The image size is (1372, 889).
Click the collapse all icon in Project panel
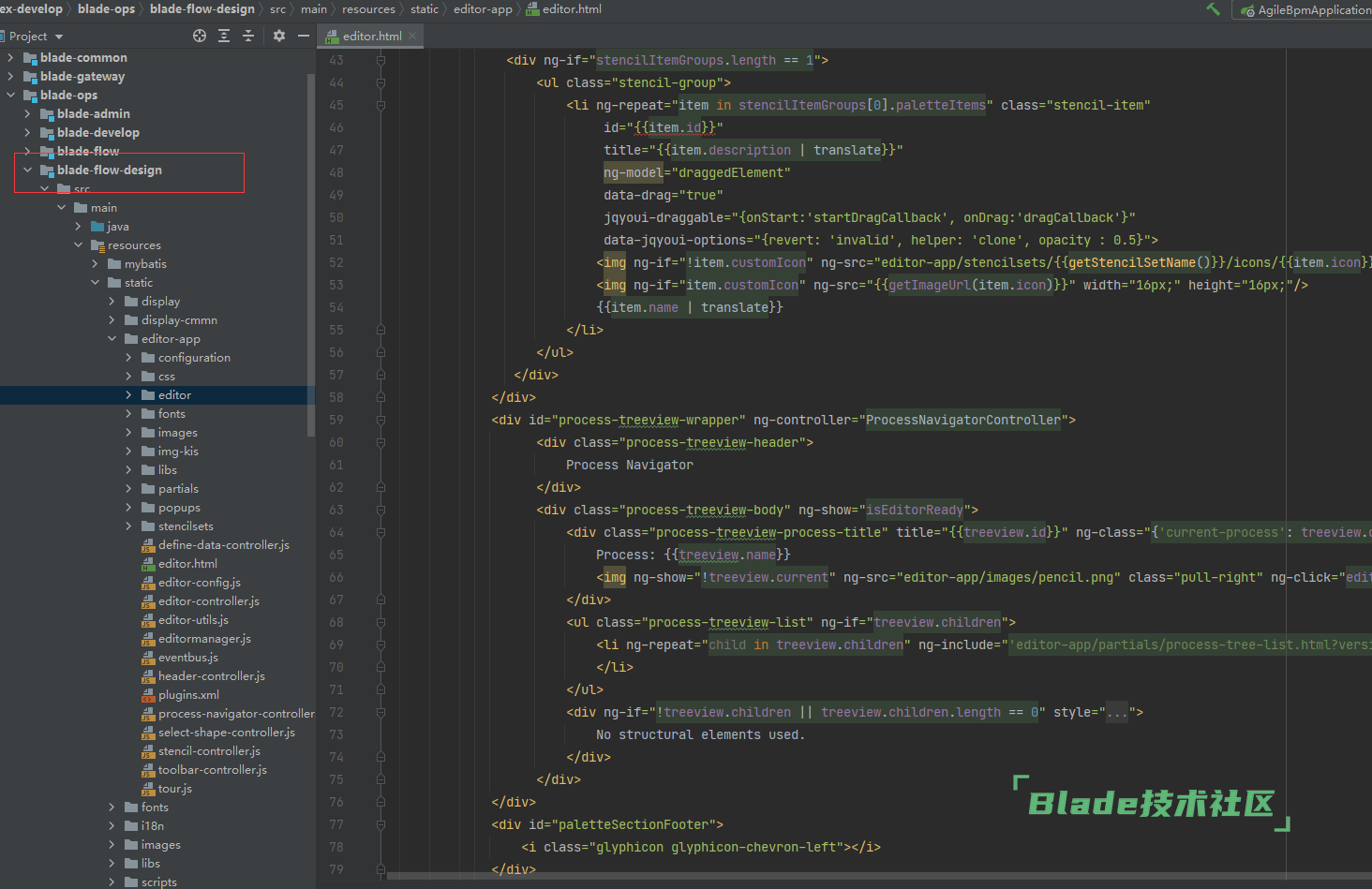click(248, 36)
